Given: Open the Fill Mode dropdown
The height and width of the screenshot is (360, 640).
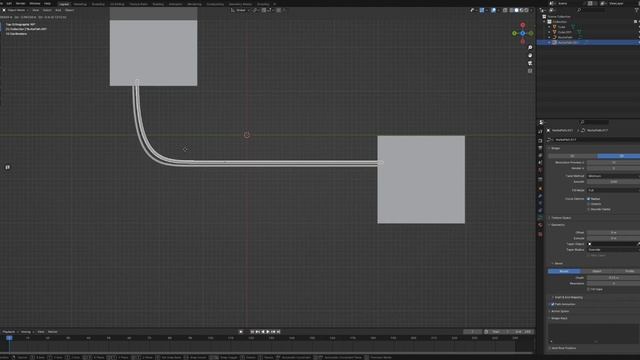Looking at the screenshot, I should click(x=613, y=190).
